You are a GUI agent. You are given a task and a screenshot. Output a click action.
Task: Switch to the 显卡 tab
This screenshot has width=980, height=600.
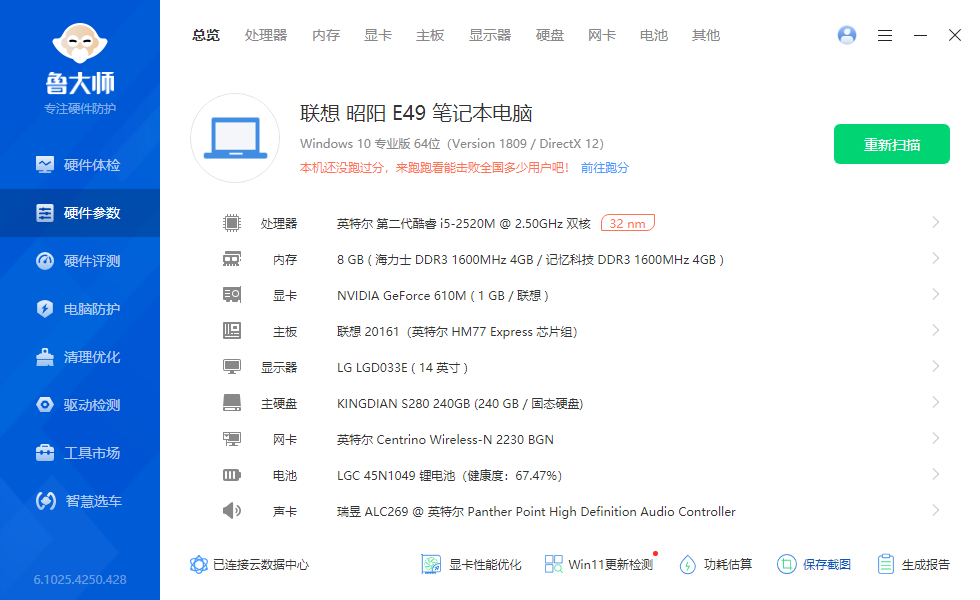pos(378,35)
